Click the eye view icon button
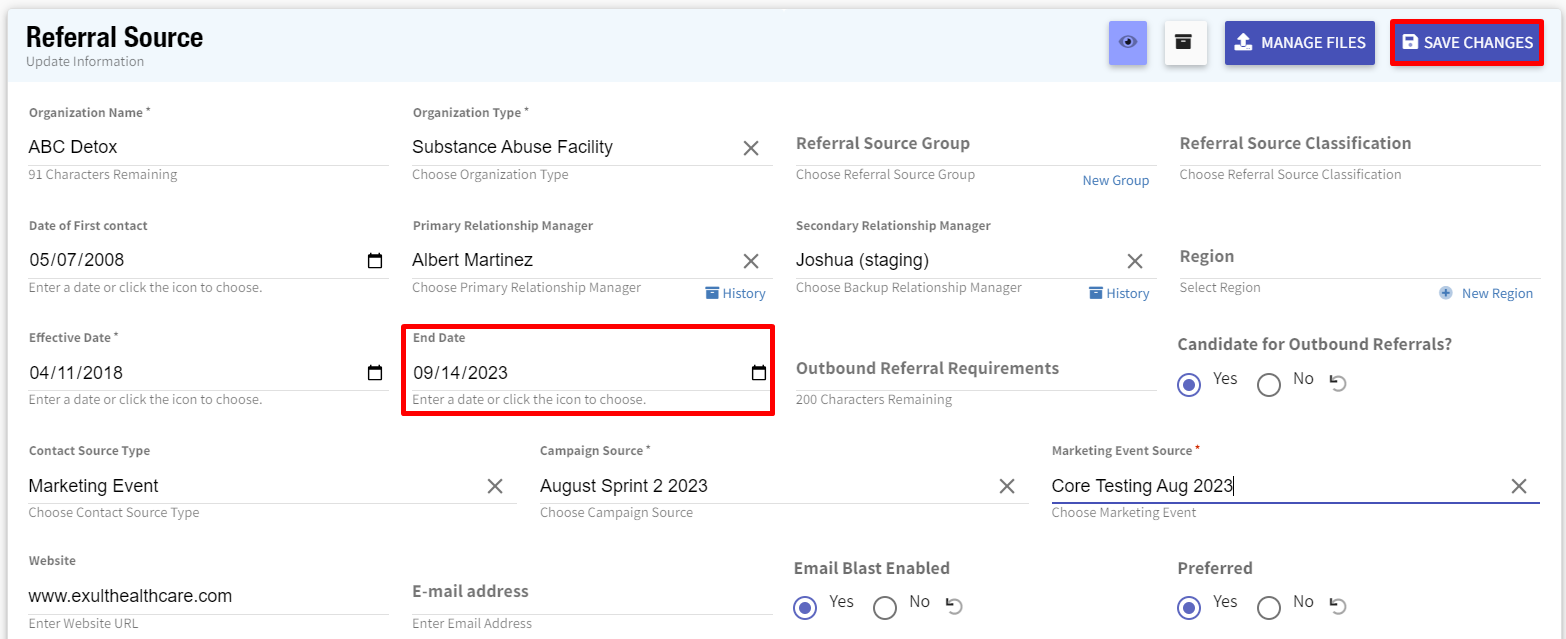The image size is (1566, 639). point(1128,42)
